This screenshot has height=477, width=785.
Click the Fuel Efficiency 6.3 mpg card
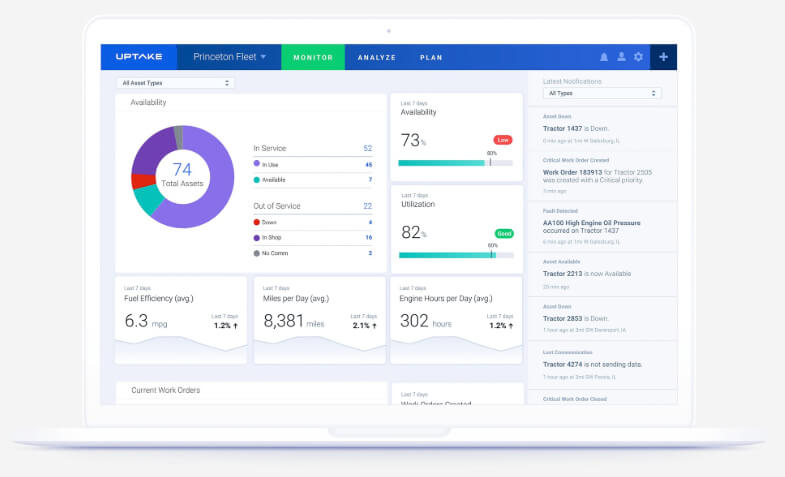tap(181, 320)
